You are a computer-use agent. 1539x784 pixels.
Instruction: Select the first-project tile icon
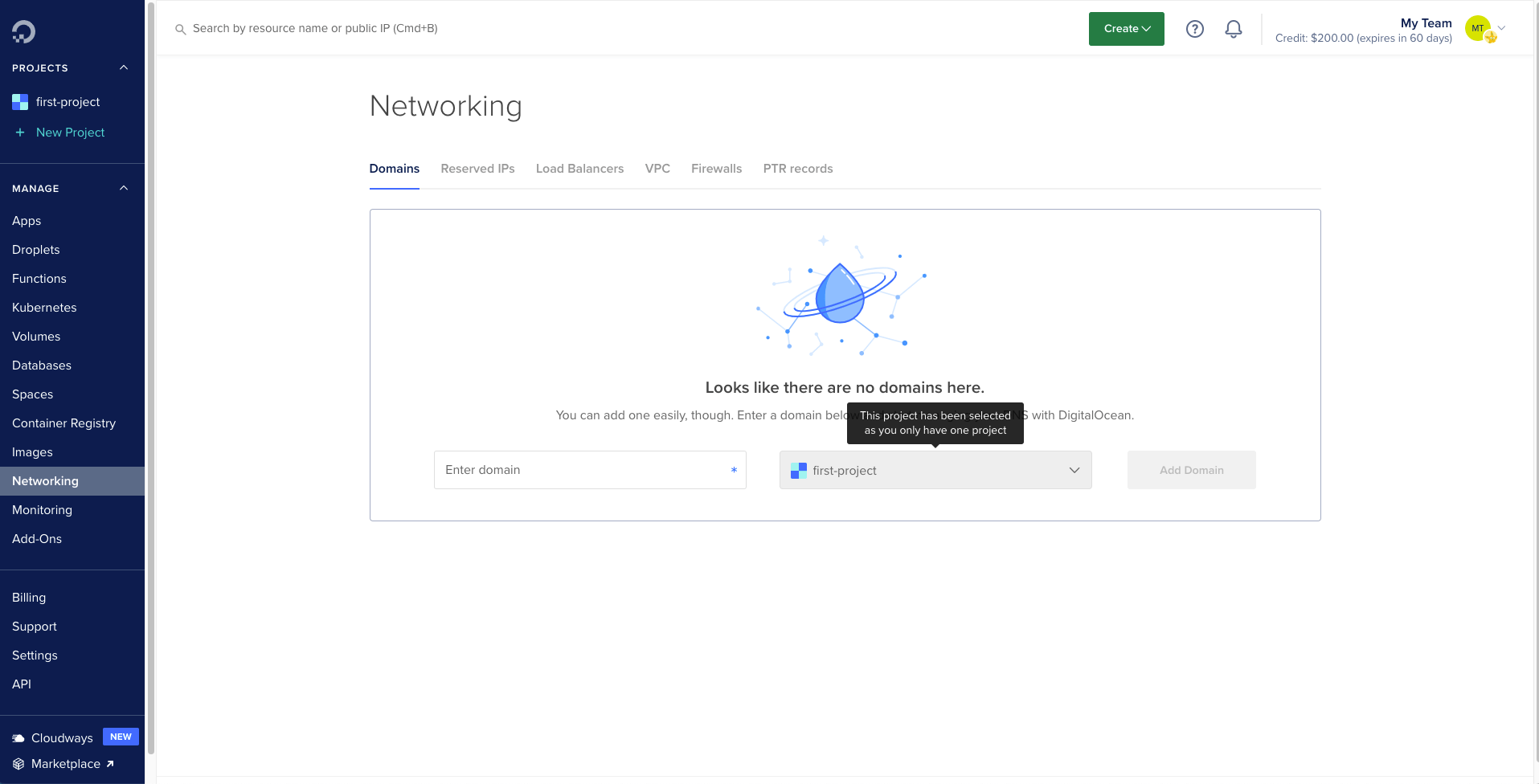(x=18, y=101)
